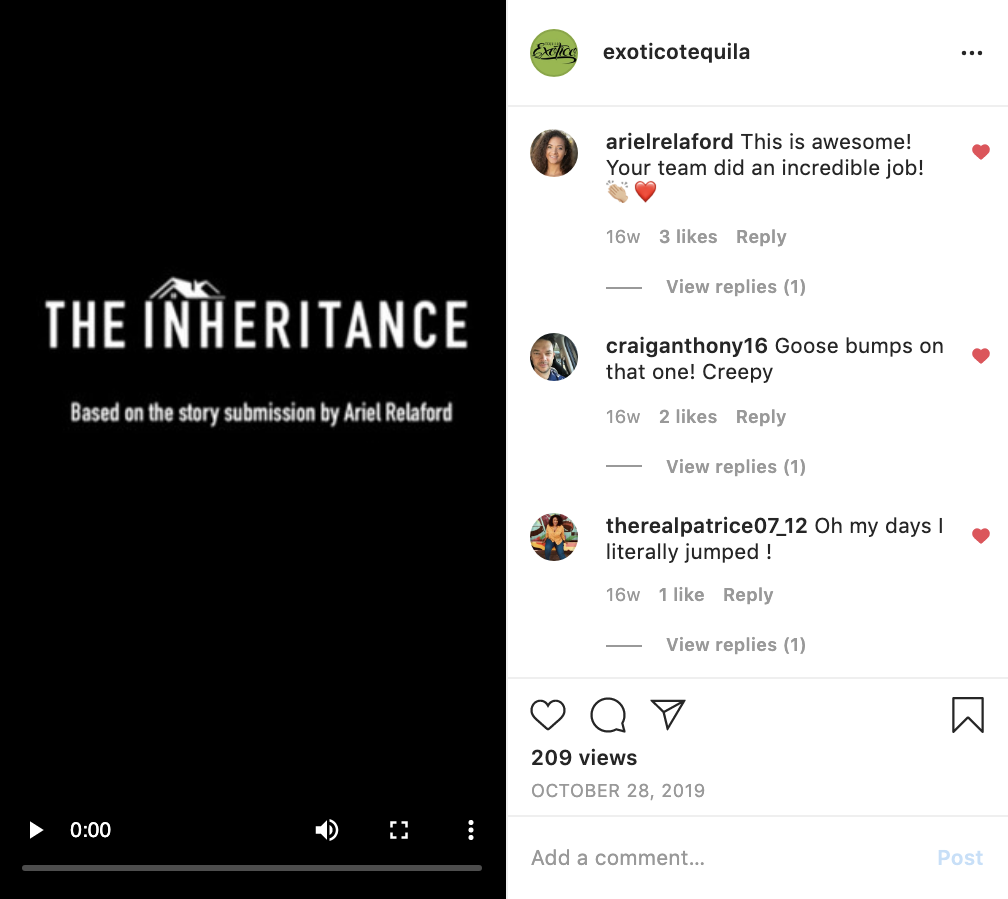Expand replies under craiganthony16's comment
This screenshot has height=899, width=1008.
click(x=735, y=467)
